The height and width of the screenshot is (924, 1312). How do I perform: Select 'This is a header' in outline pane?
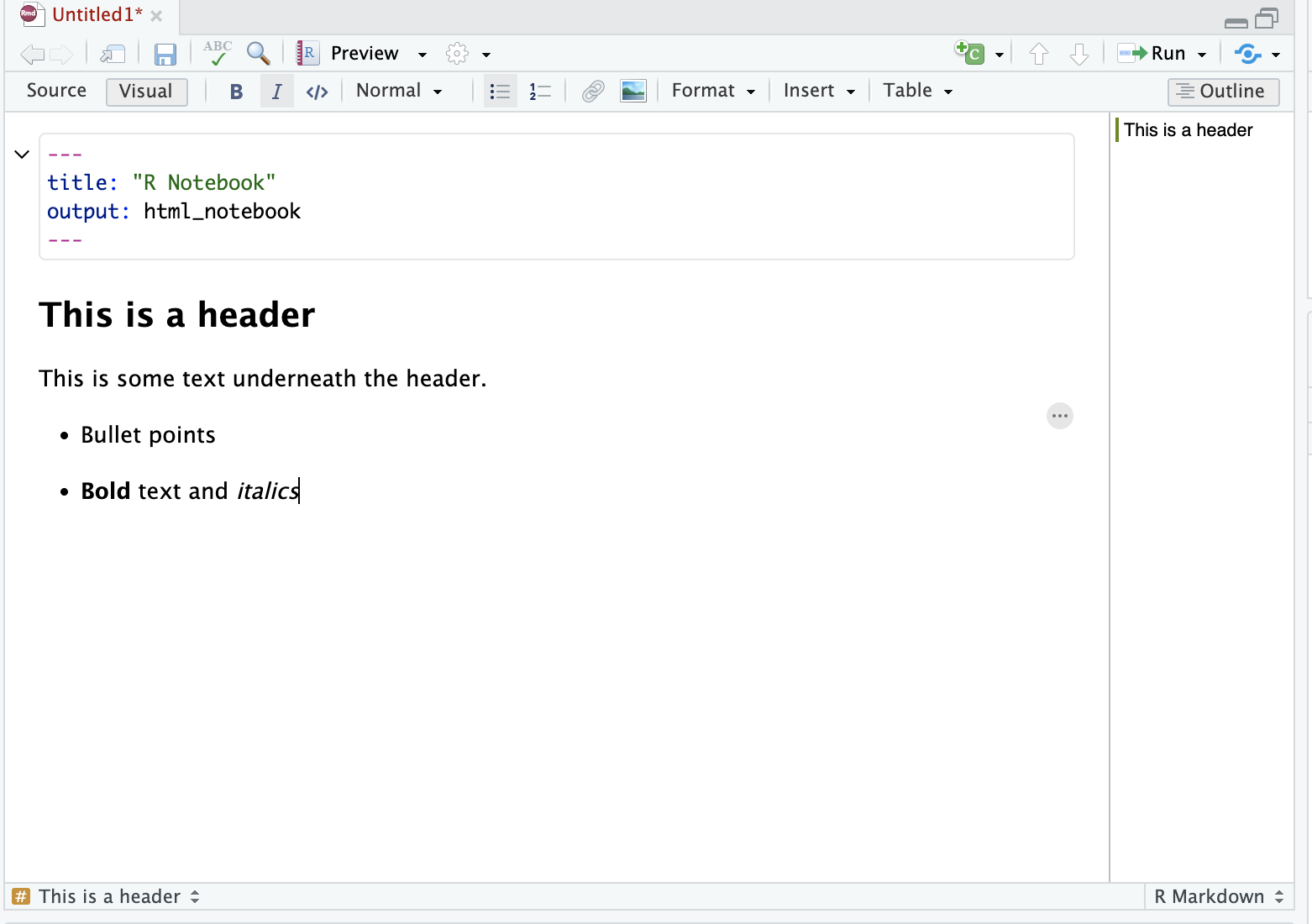[x=1188, y=130]
